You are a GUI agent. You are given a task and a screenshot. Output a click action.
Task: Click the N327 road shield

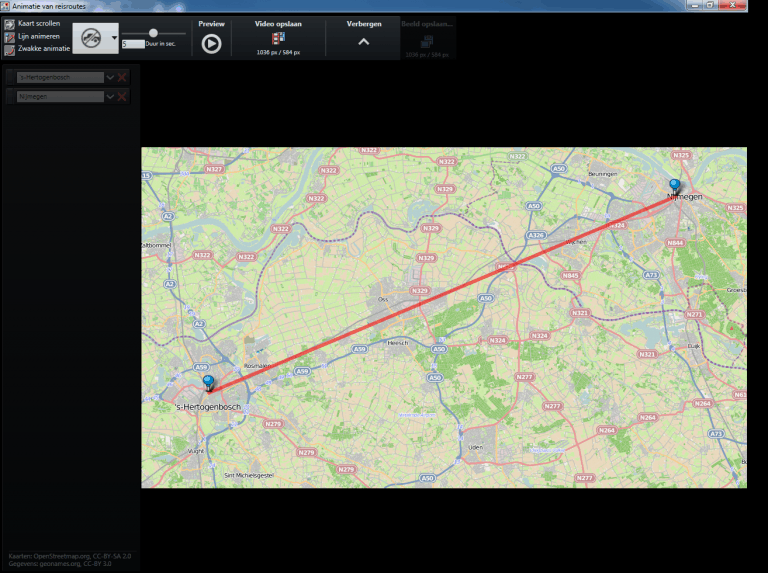click(x=214, y=169)
